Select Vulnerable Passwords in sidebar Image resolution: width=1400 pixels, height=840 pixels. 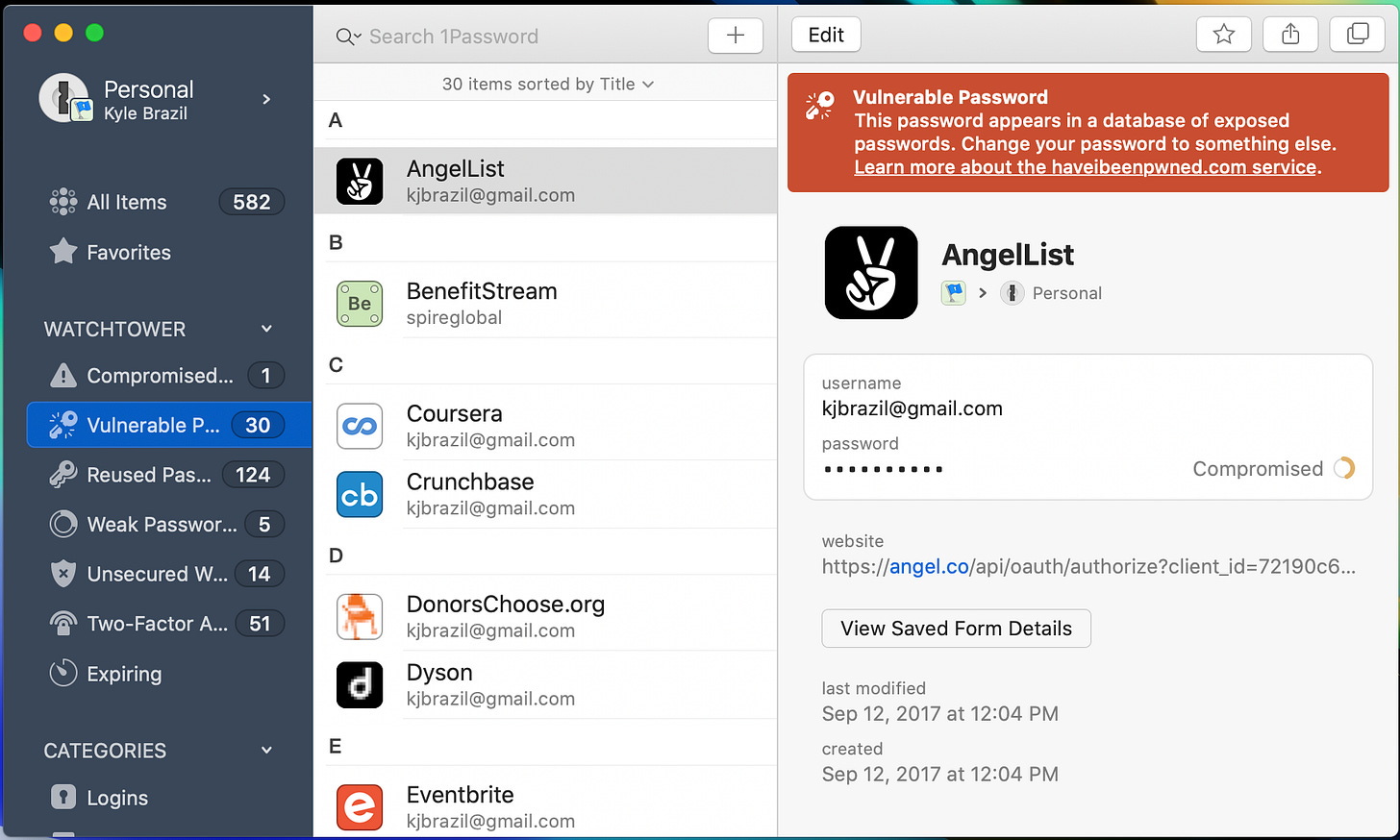coord(169,425)
